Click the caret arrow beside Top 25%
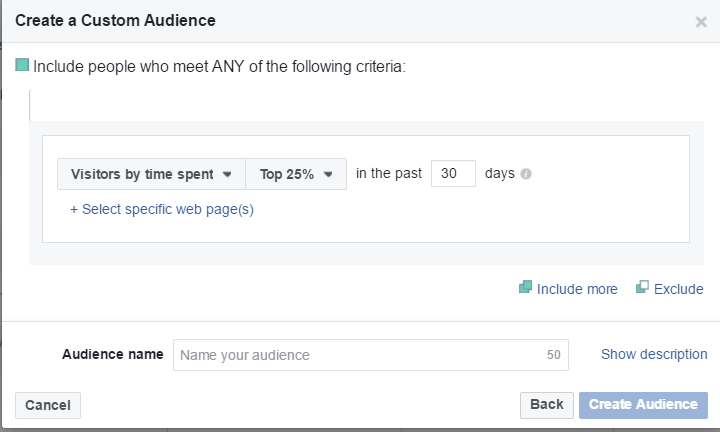Screen dimensions: 720x432 point(328,174)
